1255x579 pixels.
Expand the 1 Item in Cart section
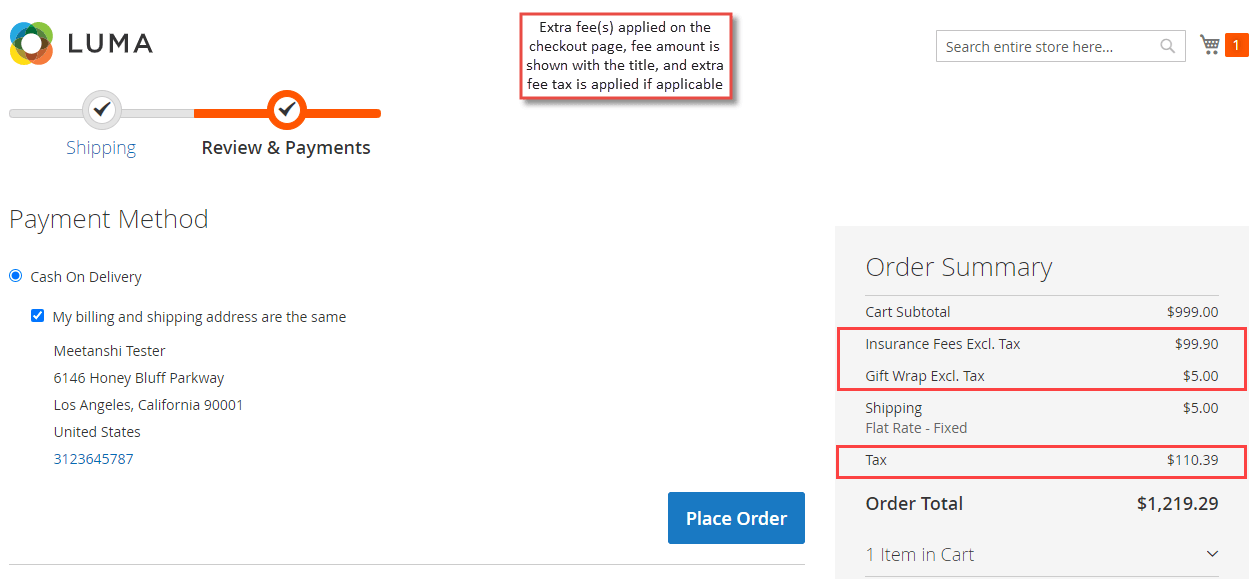click(1042, 554)
